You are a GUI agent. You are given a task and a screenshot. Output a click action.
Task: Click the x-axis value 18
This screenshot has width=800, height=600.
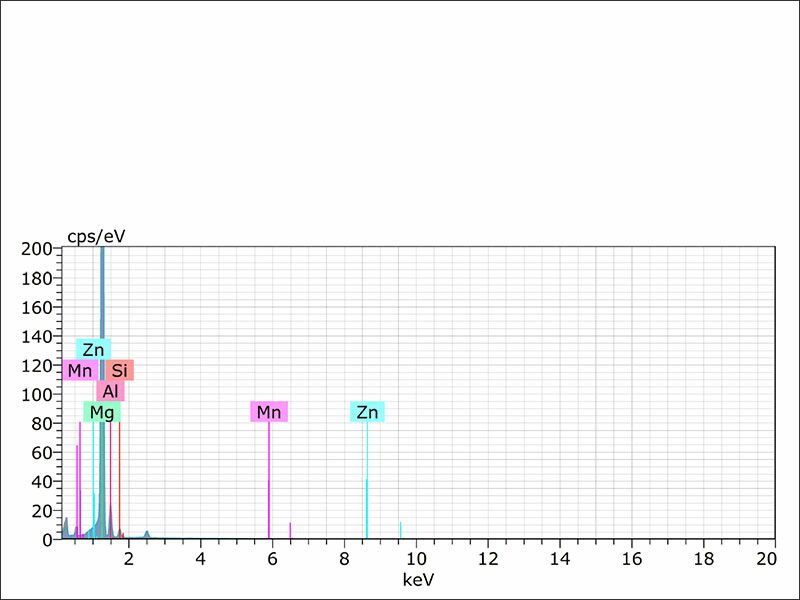[704, 559]
